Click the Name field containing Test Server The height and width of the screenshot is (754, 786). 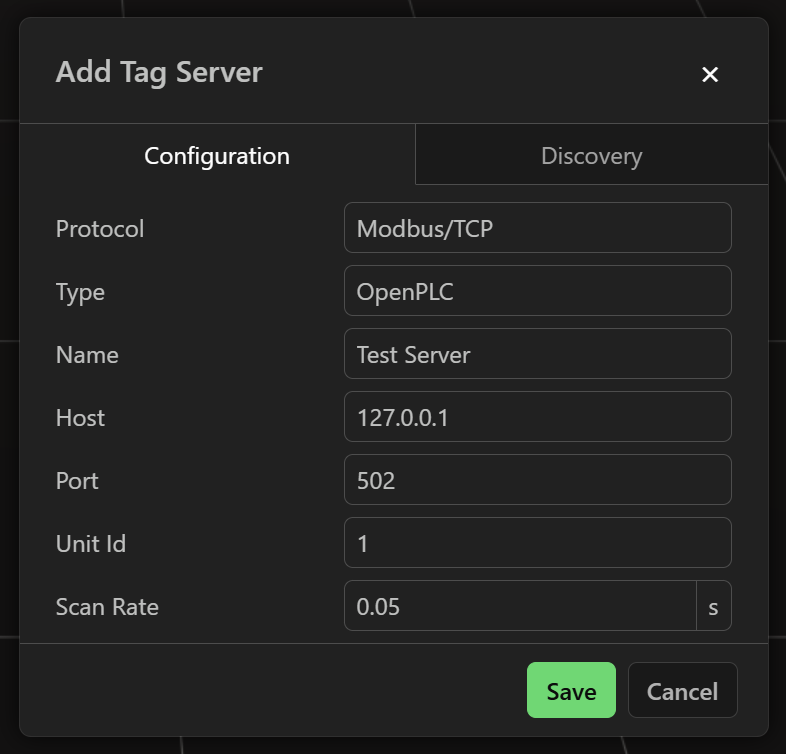tap(537, 354)
